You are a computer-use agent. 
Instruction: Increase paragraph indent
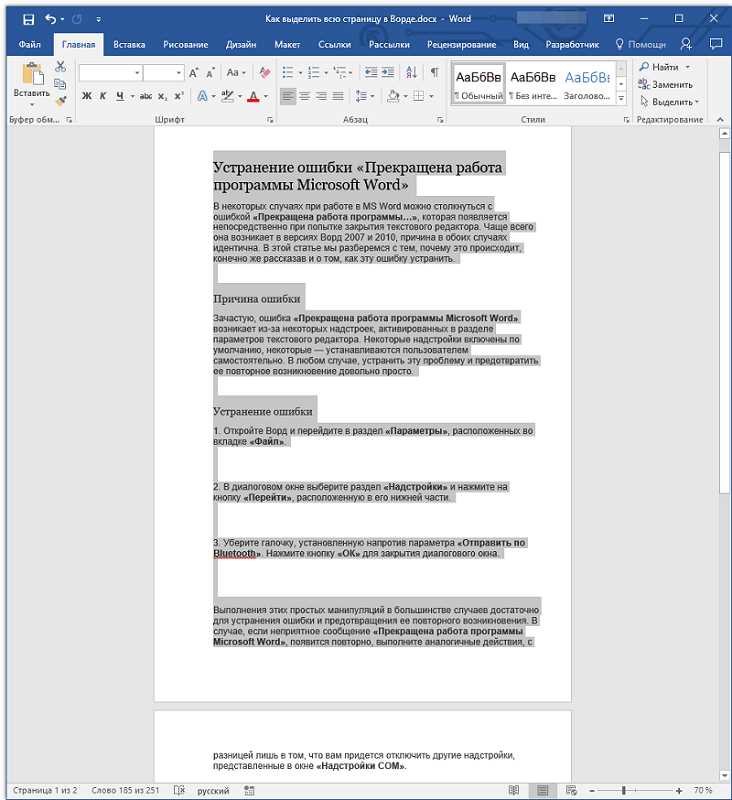pos(388,72)
